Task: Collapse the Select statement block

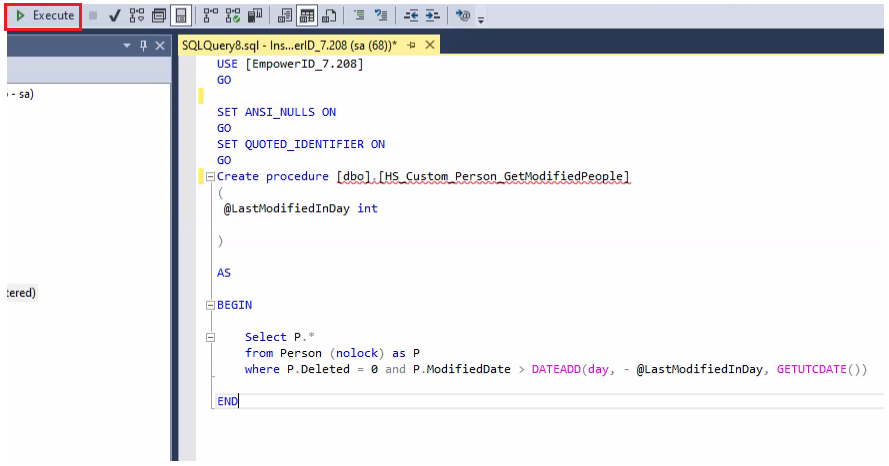Action: (210, 338)
